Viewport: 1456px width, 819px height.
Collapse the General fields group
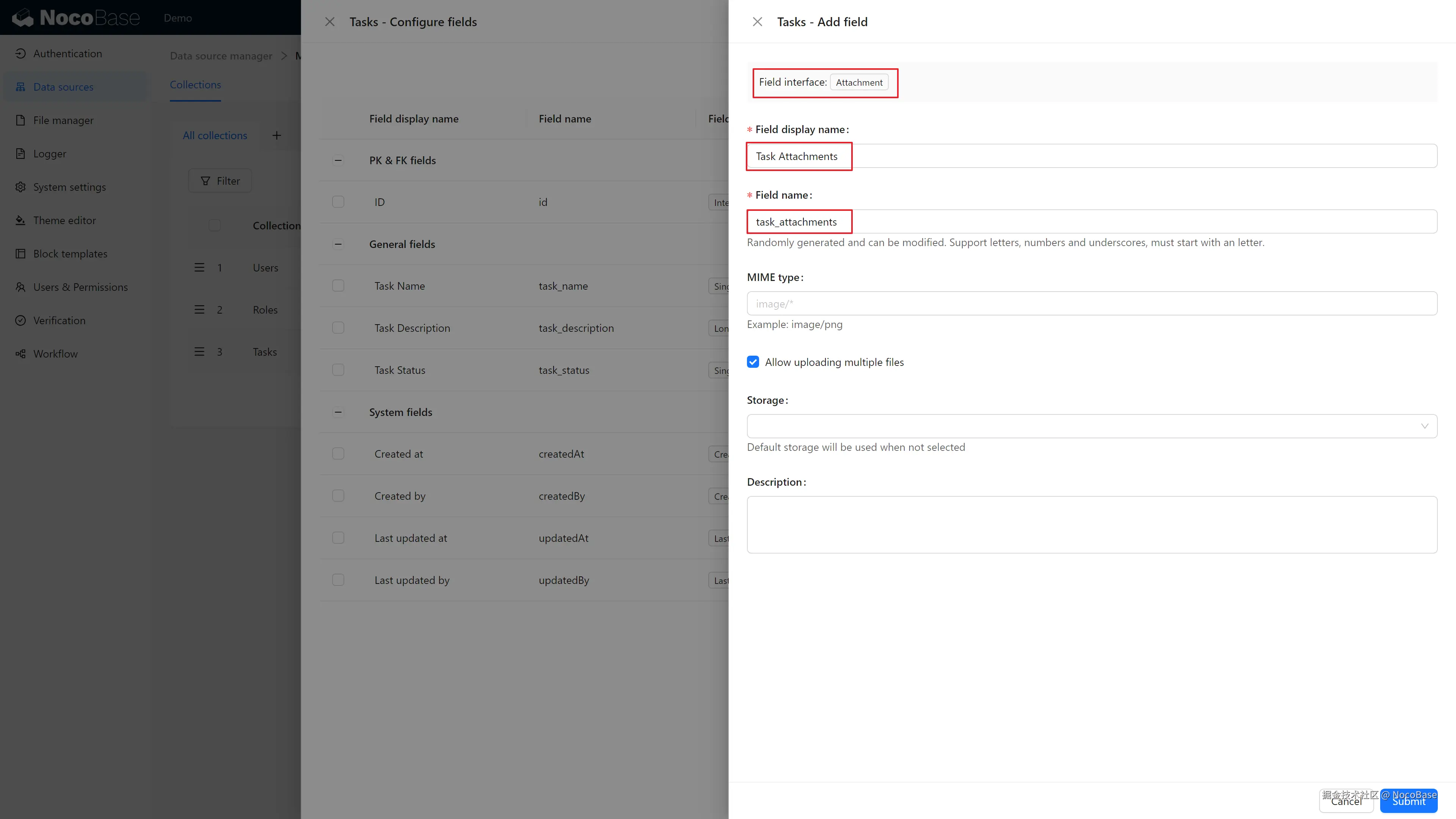pyautogui.click(x=338, y=244)
